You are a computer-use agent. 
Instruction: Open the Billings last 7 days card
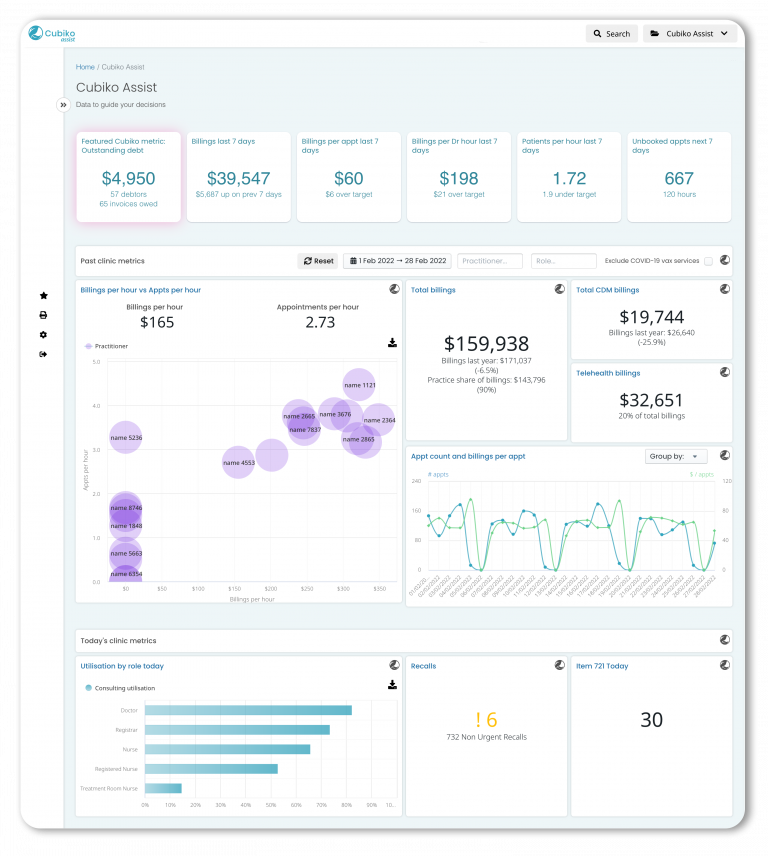[239, 177]
